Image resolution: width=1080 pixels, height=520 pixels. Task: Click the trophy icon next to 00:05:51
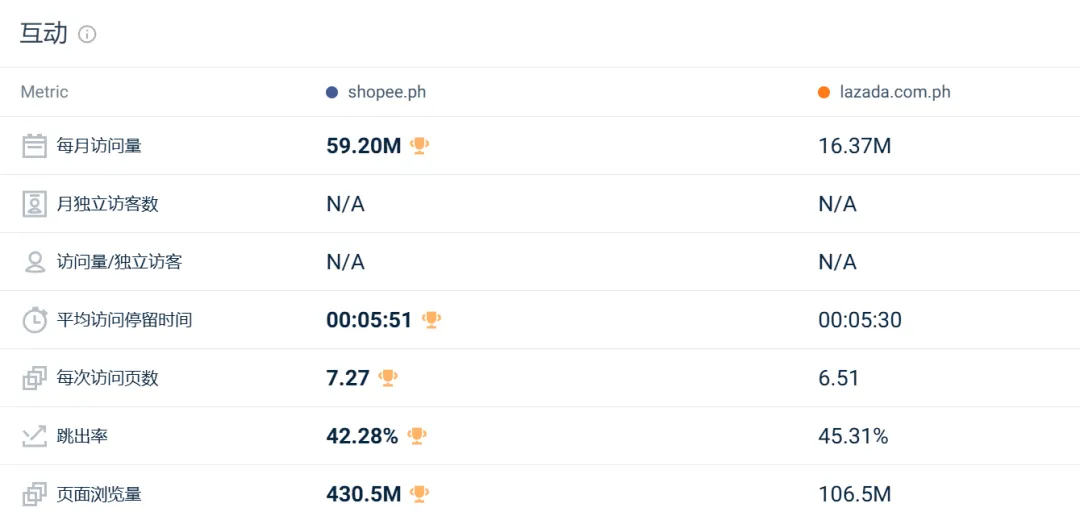coord(431,320)
